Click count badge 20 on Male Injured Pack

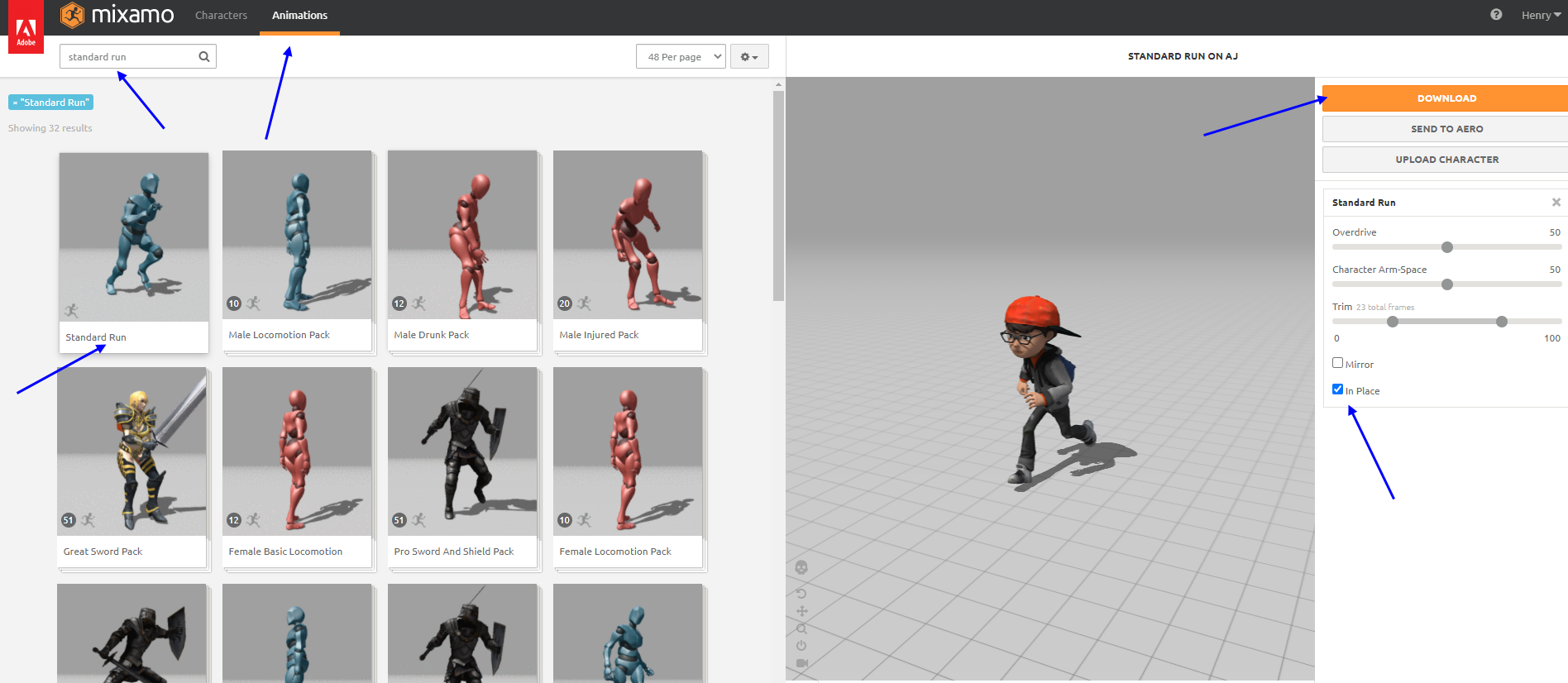(565, 303)
